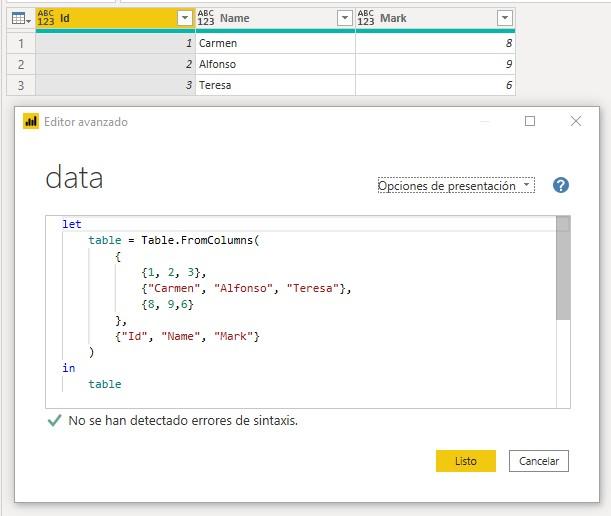This screenshot has width=611, height=516.
Task: Click the Cancelar button
Action: 539,461
